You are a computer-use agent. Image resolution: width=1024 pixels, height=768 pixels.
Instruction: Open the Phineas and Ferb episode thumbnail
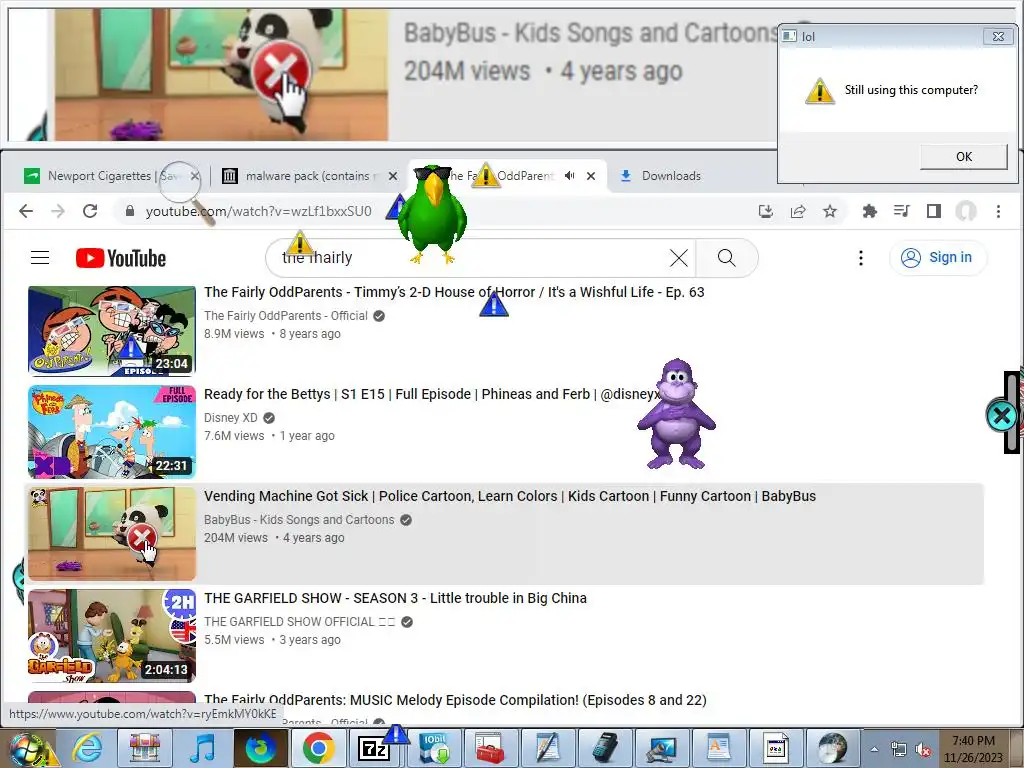(x=112, y=432)
